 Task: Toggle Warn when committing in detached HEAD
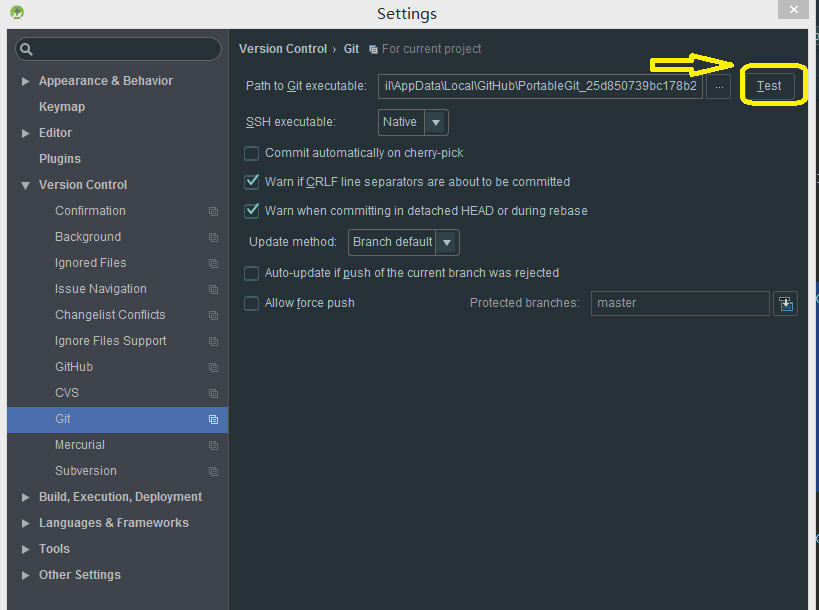(x=251, y=210)
